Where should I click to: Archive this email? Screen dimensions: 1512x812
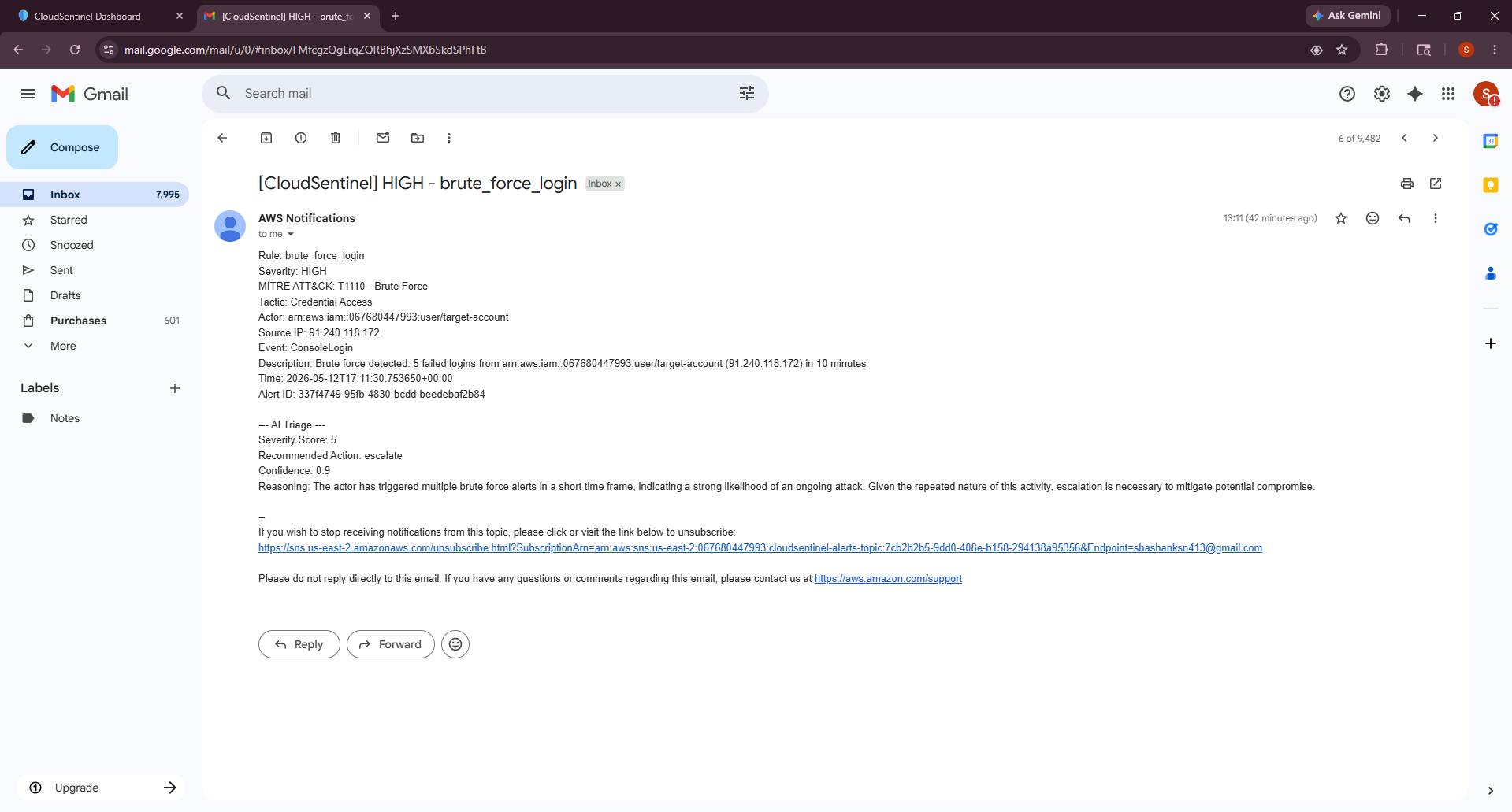(266, 138)
